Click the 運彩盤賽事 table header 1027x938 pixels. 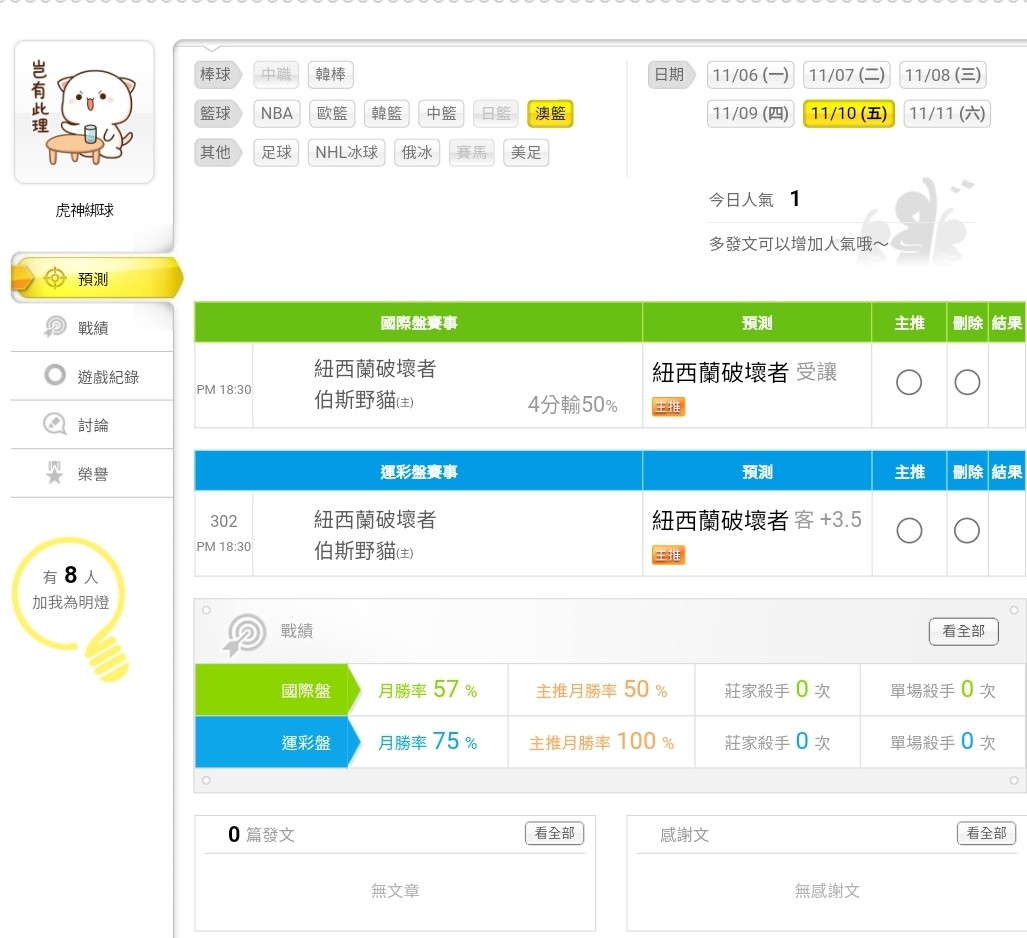[419, 472]
